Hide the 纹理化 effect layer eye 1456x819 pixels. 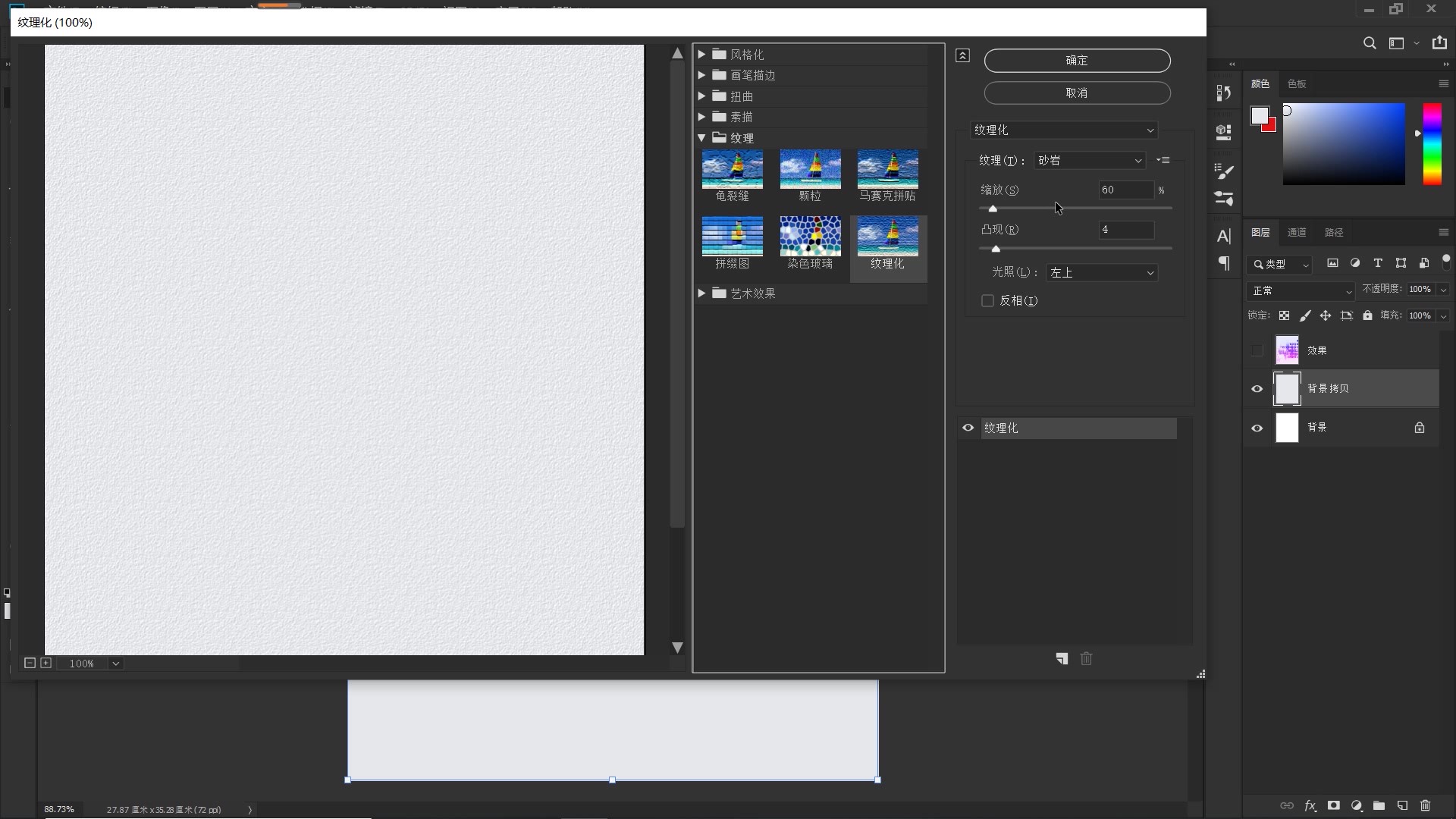(x=968, y=428)
